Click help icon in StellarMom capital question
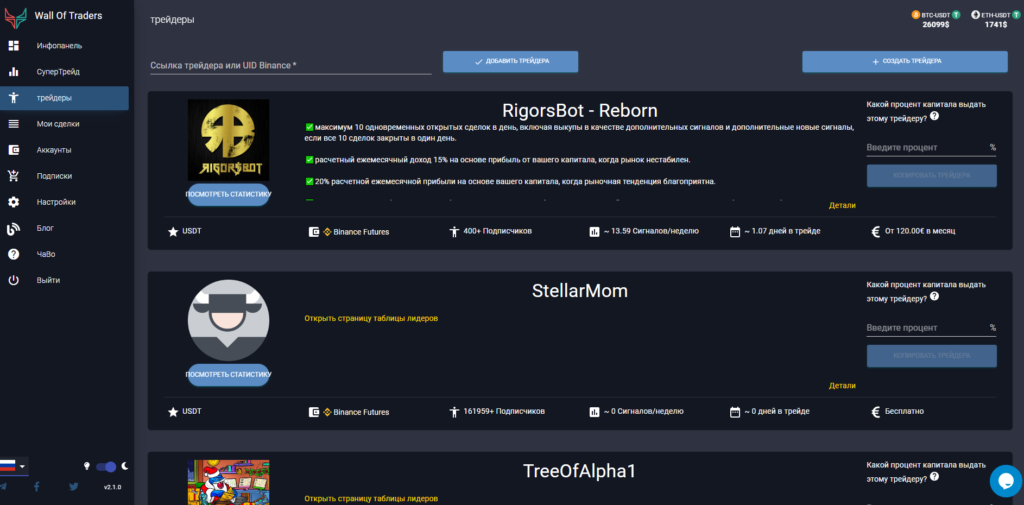The width and height of the screenshot is (1024, 505). (x=935, y=296)
